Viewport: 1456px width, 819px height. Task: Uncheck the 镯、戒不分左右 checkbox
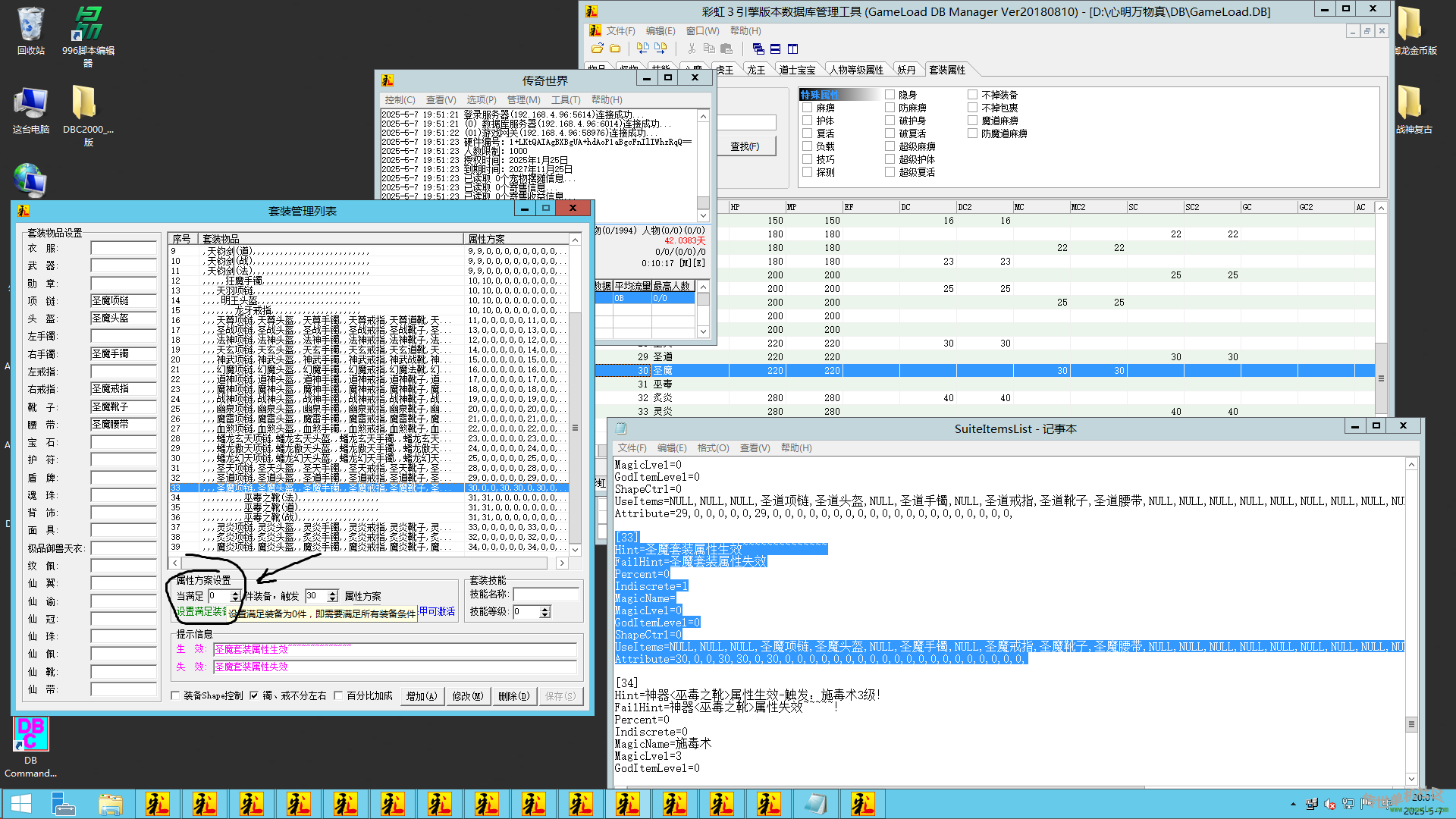[255, 695]
